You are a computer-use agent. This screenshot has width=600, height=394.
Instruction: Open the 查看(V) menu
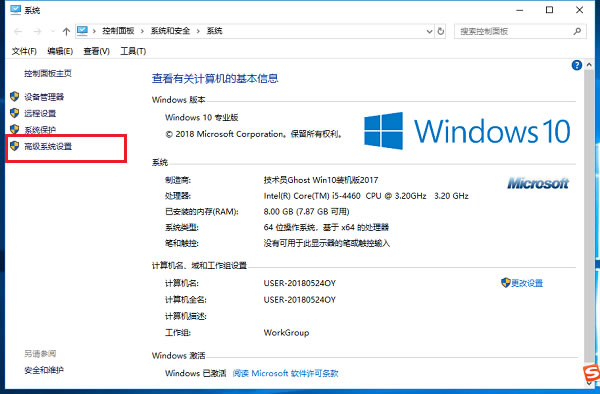pyautogui.click(x=96, y=51)
